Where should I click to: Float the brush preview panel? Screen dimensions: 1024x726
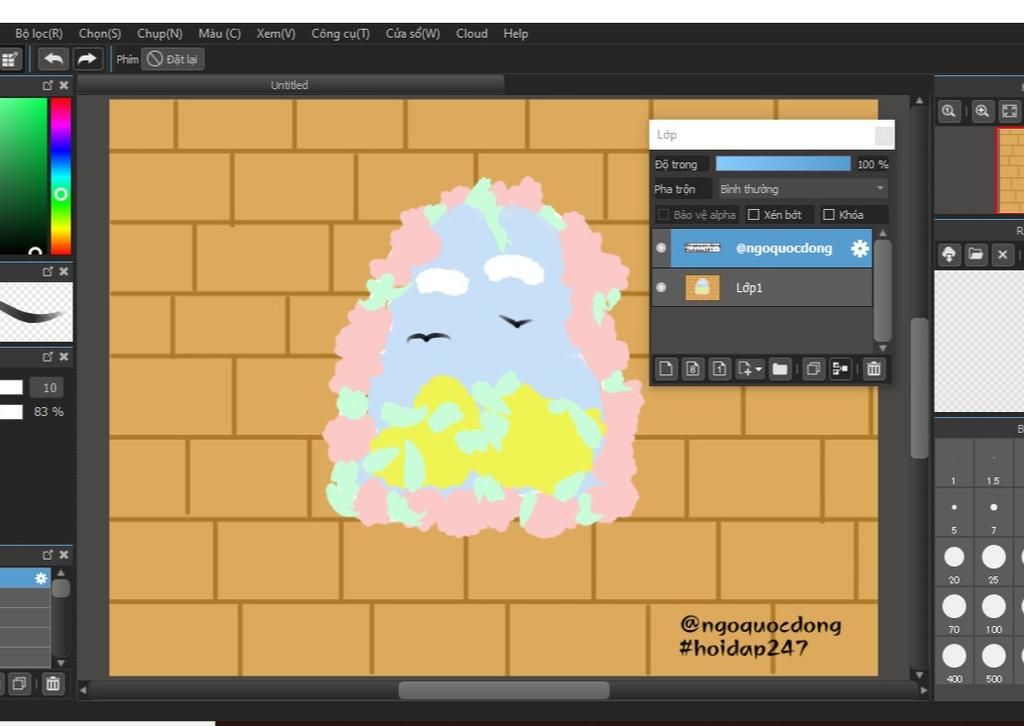click(x=48, y=272)
